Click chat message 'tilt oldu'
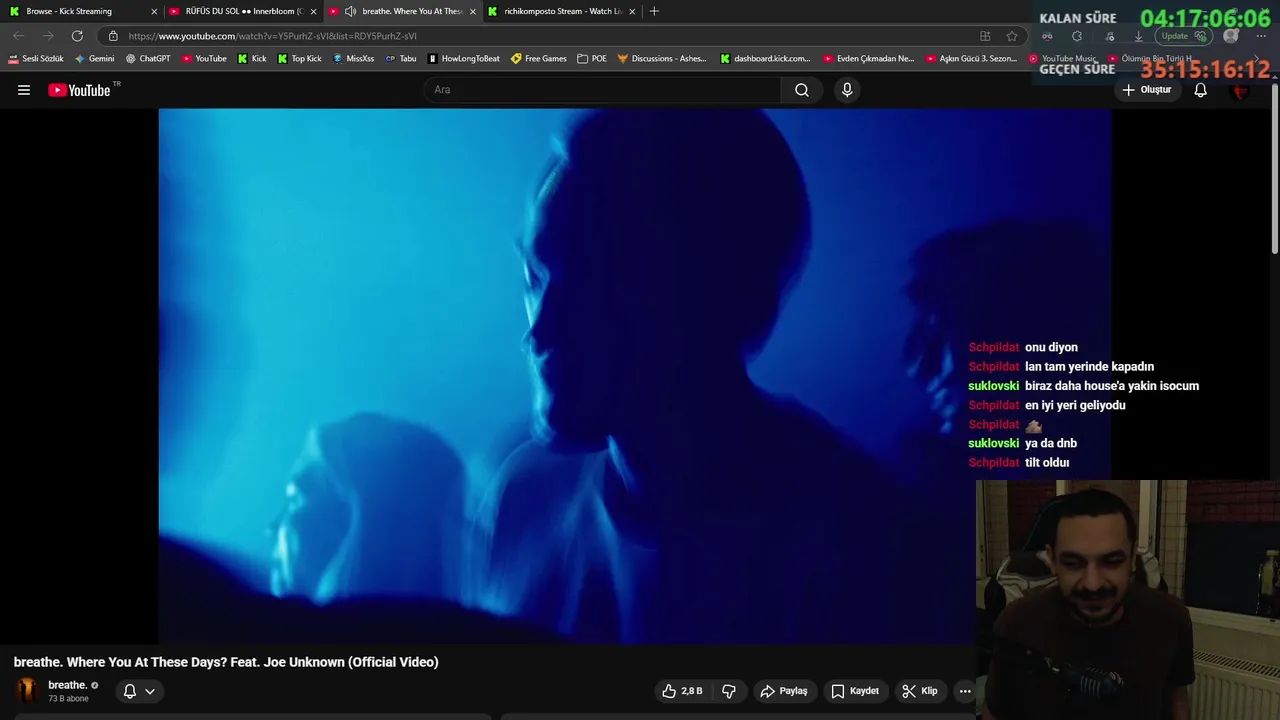Screen dimensions: 1280x720 click(1047, 463)
